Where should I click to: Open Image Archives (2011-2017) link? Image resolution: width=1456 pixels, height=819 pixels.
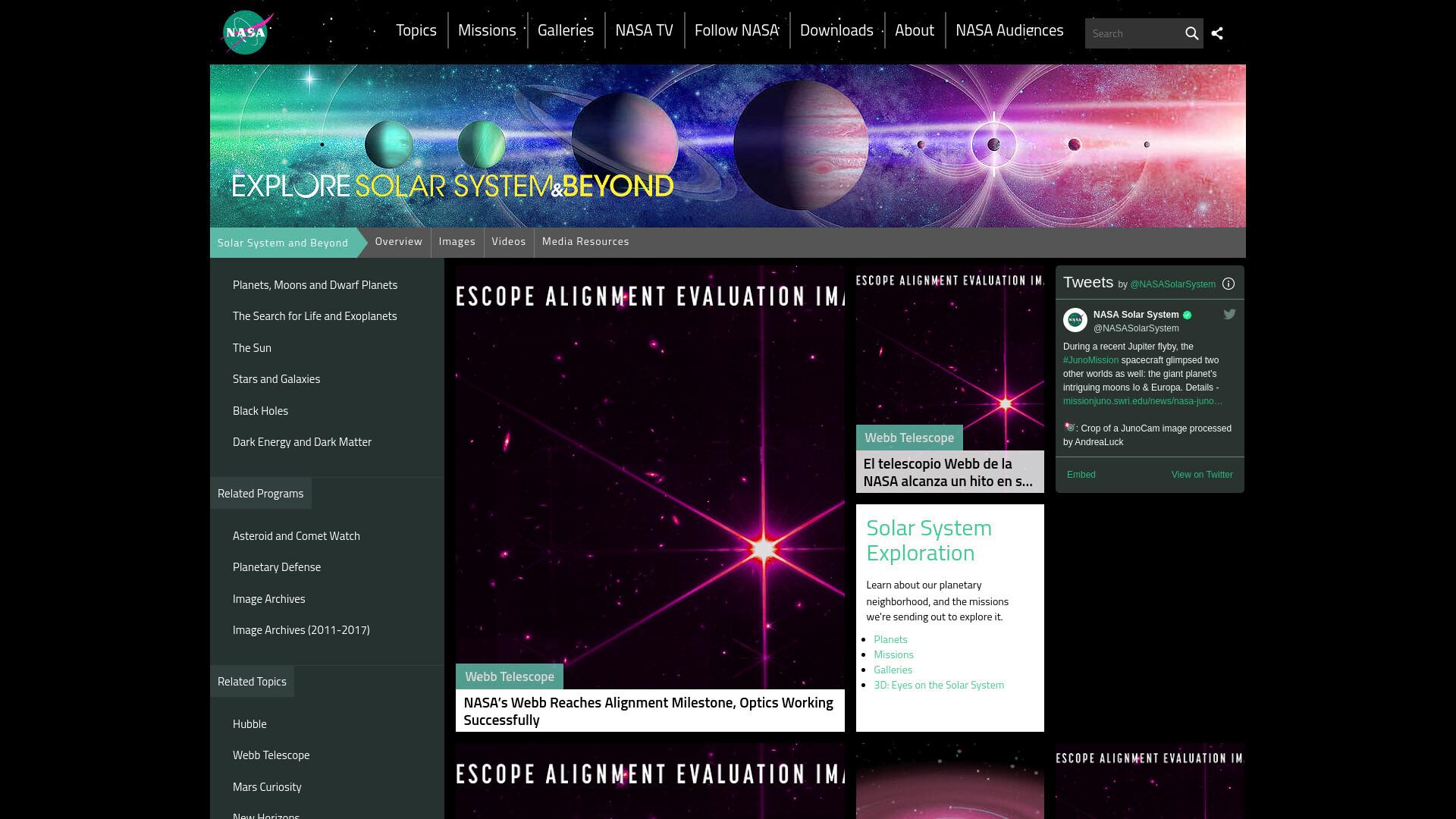(x=301, y=630)
